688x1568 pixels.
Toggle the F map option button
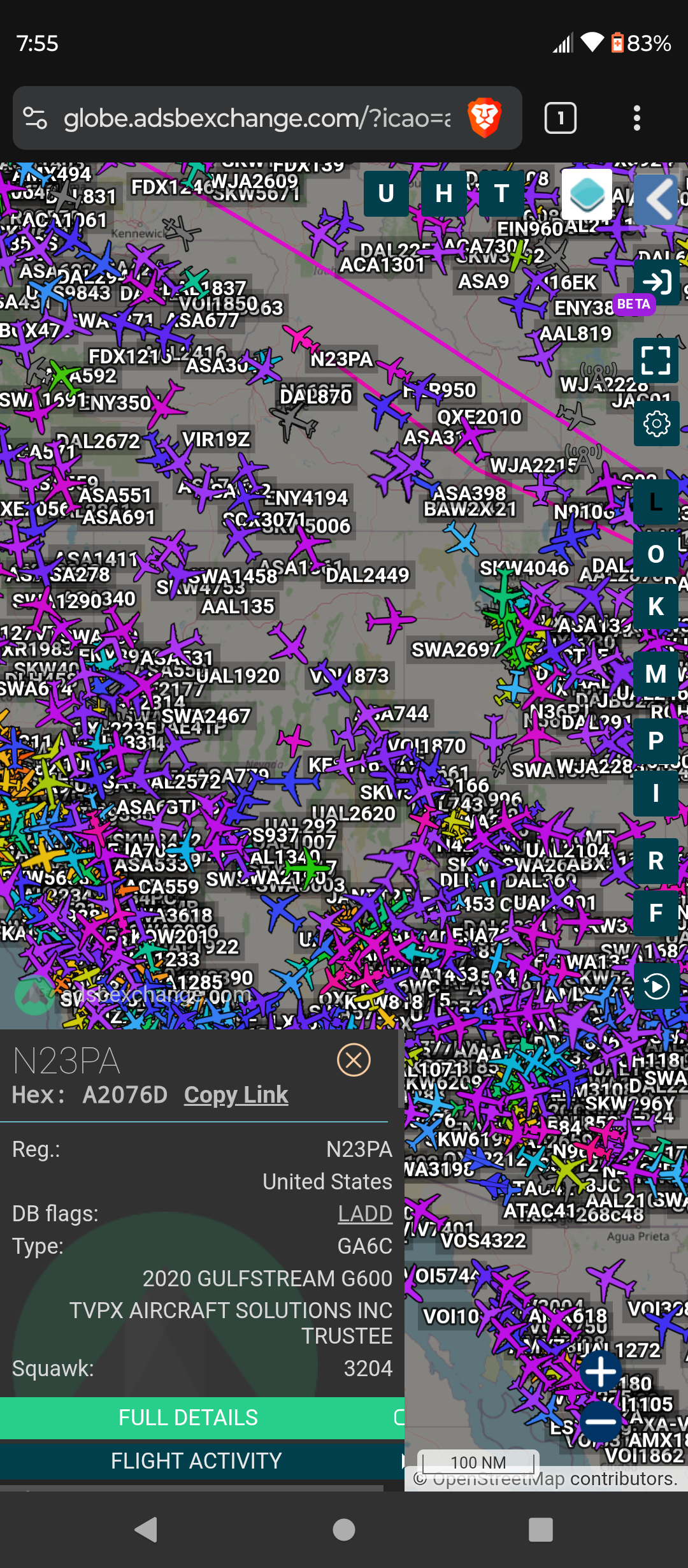click(x=656, y=913)
